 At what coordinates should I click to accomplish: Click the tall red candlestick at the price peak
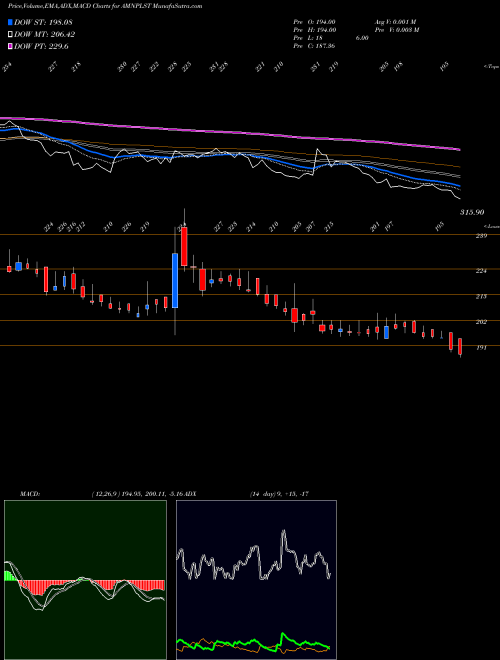point(184,247)
